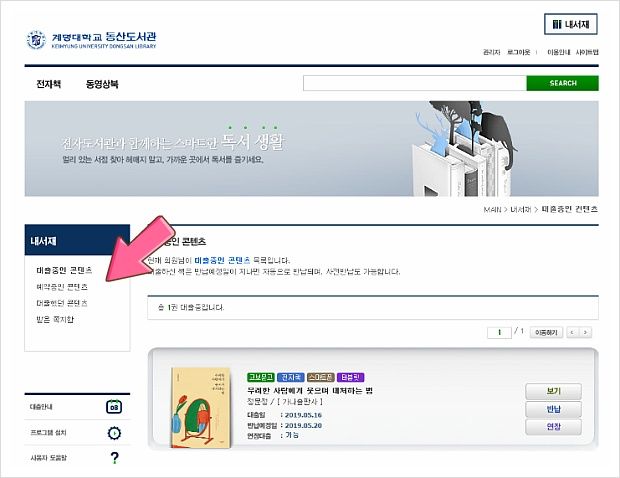Open the 동영상북 menu
Screen dimensions: 620x478
click(x=102, y=84)
